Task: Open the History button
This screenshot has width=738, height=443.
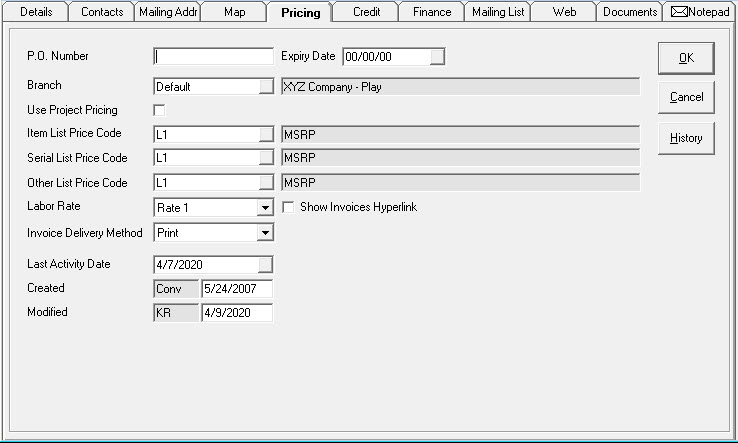Action: (686, 138)
